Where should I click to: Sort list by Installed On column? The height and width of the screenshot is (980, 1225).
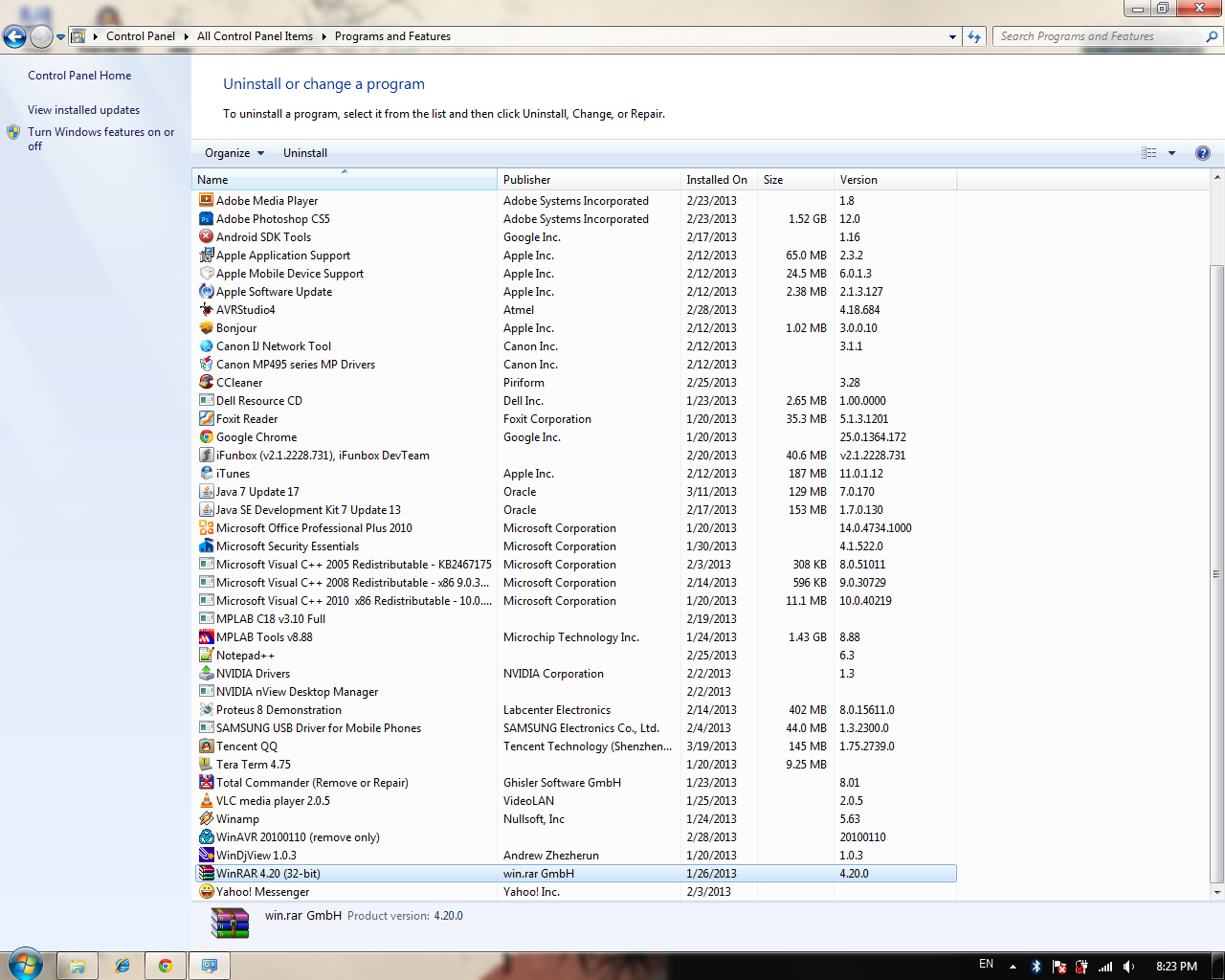pyautogui.click(x=716, y=180)
